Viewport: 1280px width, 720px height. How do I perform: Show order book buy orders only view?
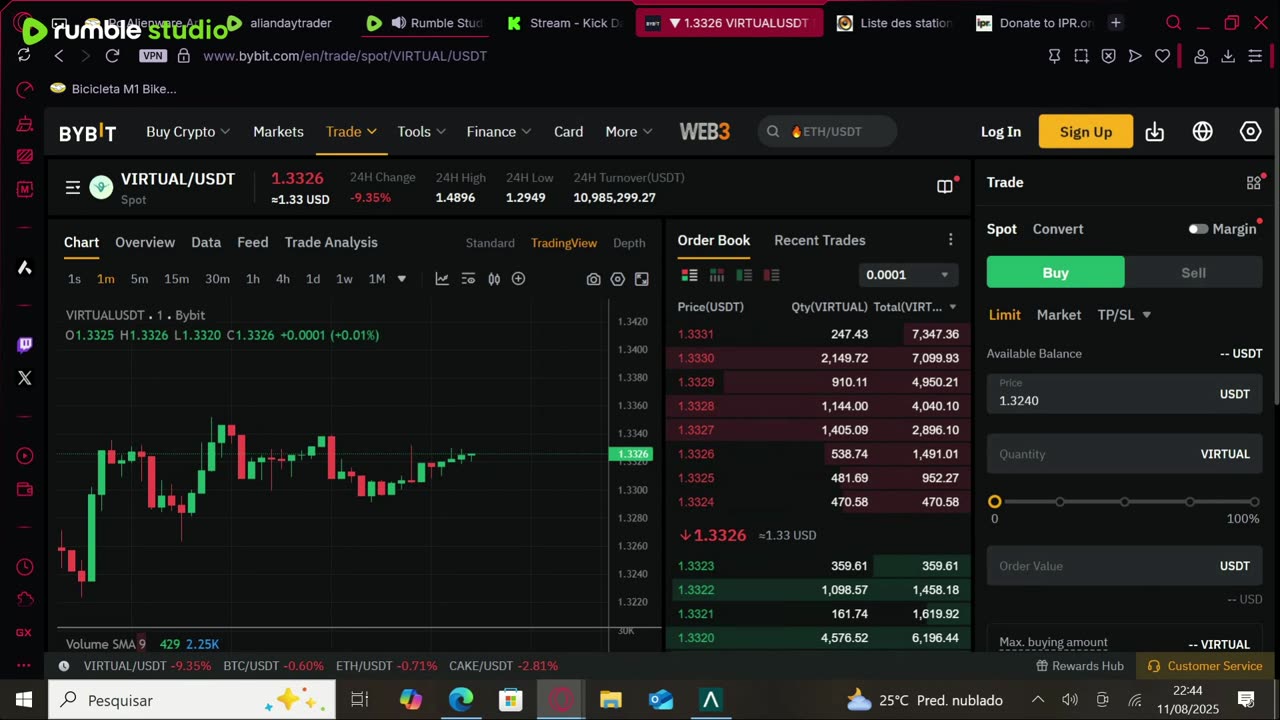tap(743, 275)
